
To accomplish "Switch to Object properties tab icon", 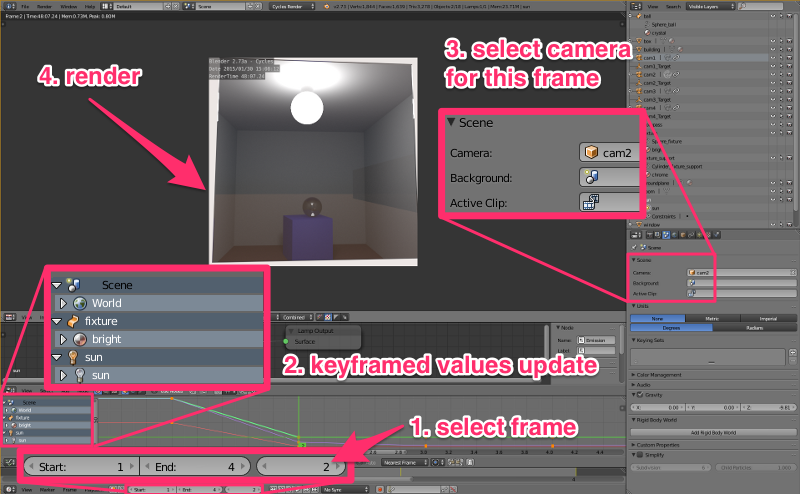I will click(683, 235).
